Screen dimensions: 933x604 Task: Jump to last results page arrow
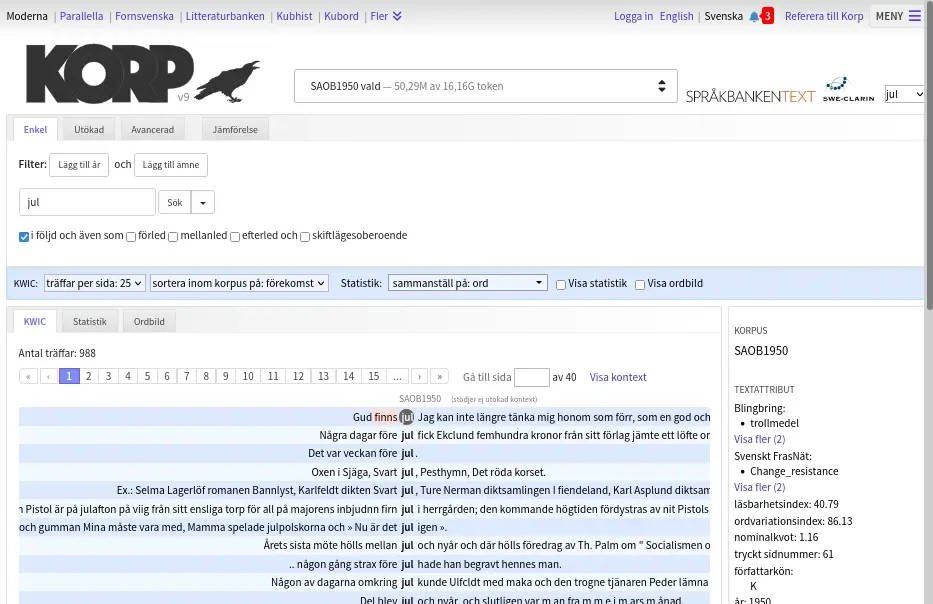pos(439,377)
